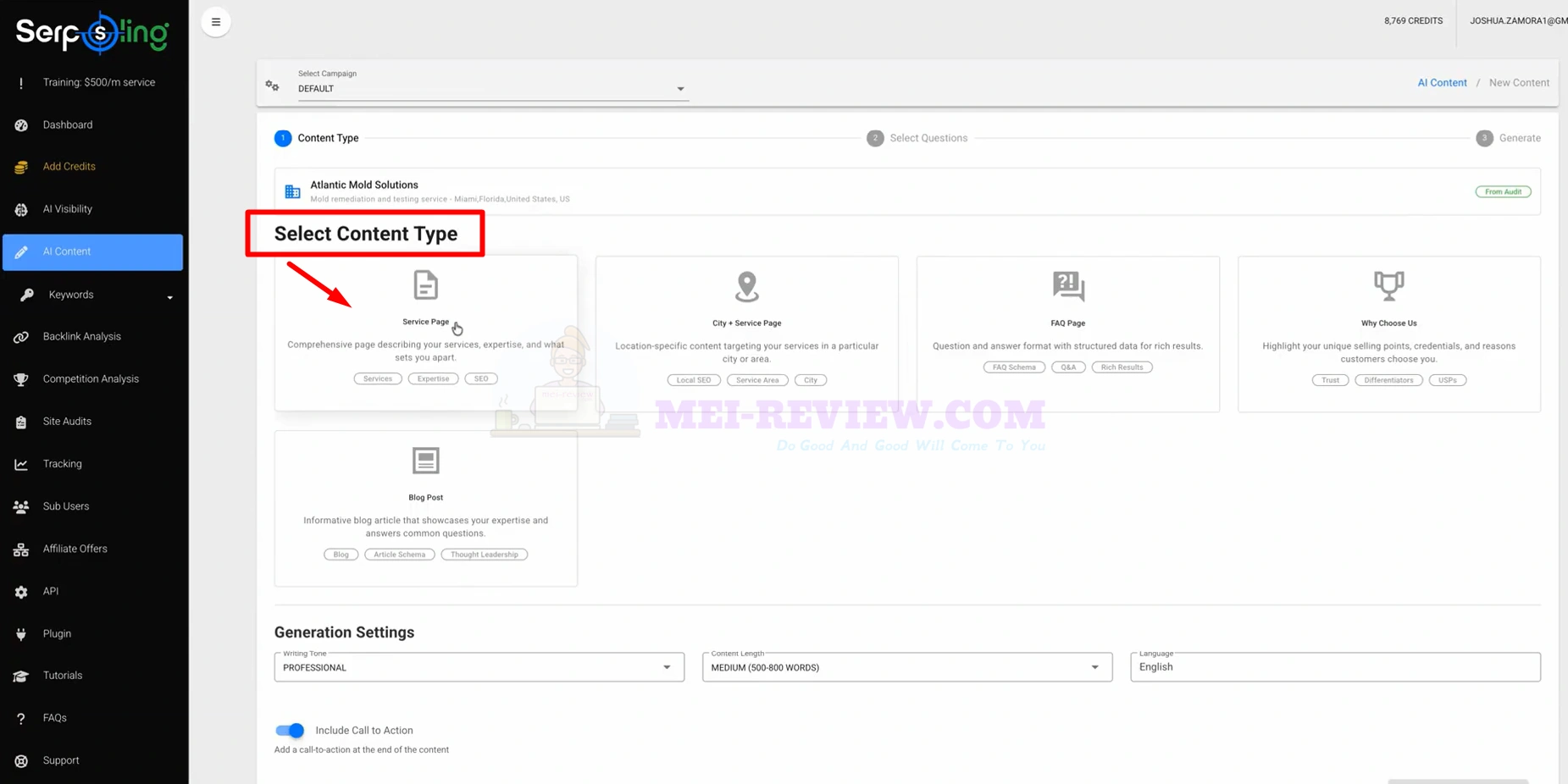Screen dimensions: 1568x784
Task: Click the FAQs question mark icon
Action: pos(21,718)
